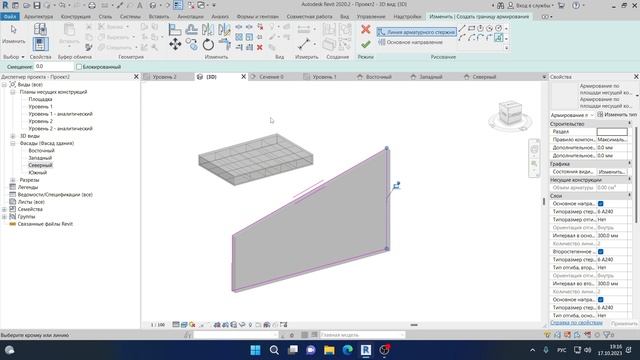The width and height of the screenshot is (640, 360).
Task: Select Северный in the project browser
Action: (x=40, y=165)
